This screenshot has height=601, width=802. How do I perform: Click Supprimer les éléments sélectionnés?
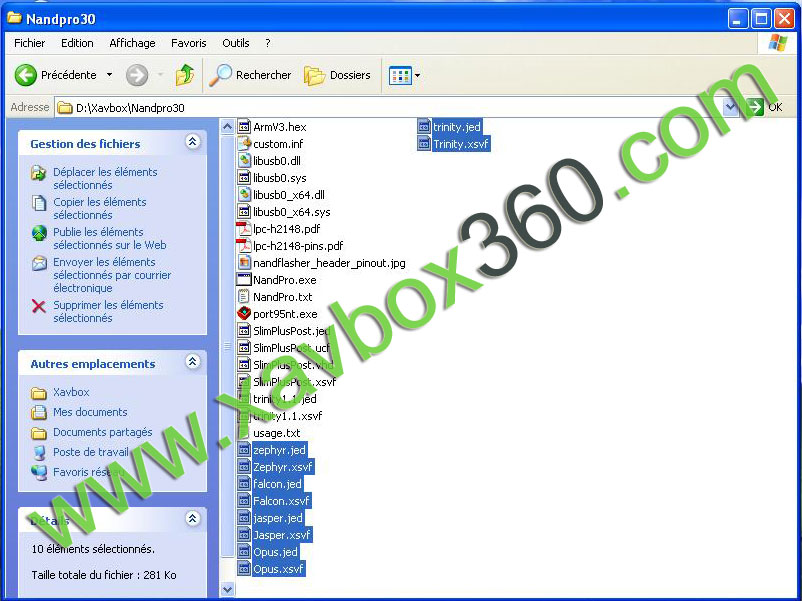click(x=108, y=311)
